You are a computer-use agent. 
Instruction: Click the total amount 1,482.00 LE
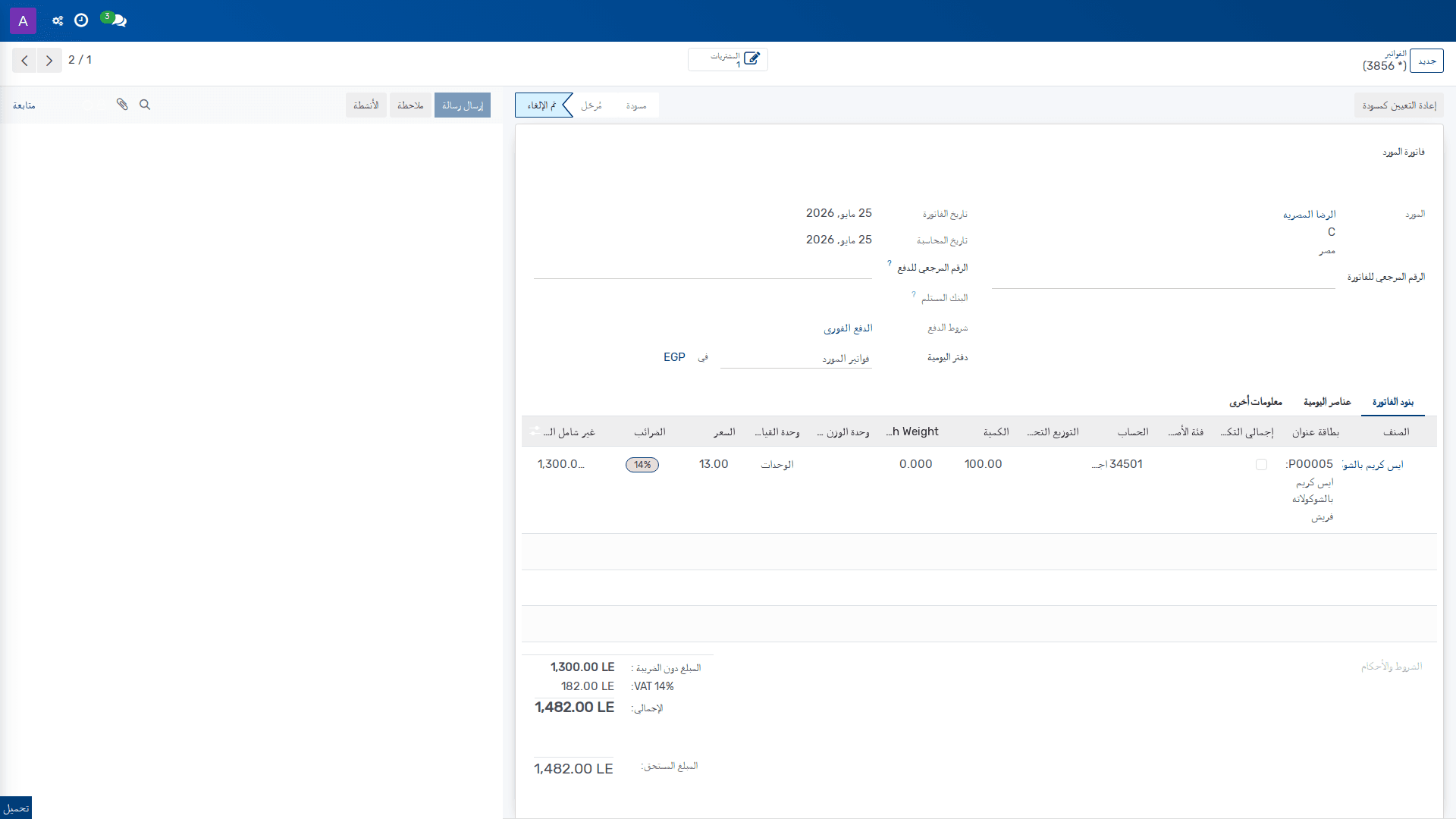click(x=574, y=708)
